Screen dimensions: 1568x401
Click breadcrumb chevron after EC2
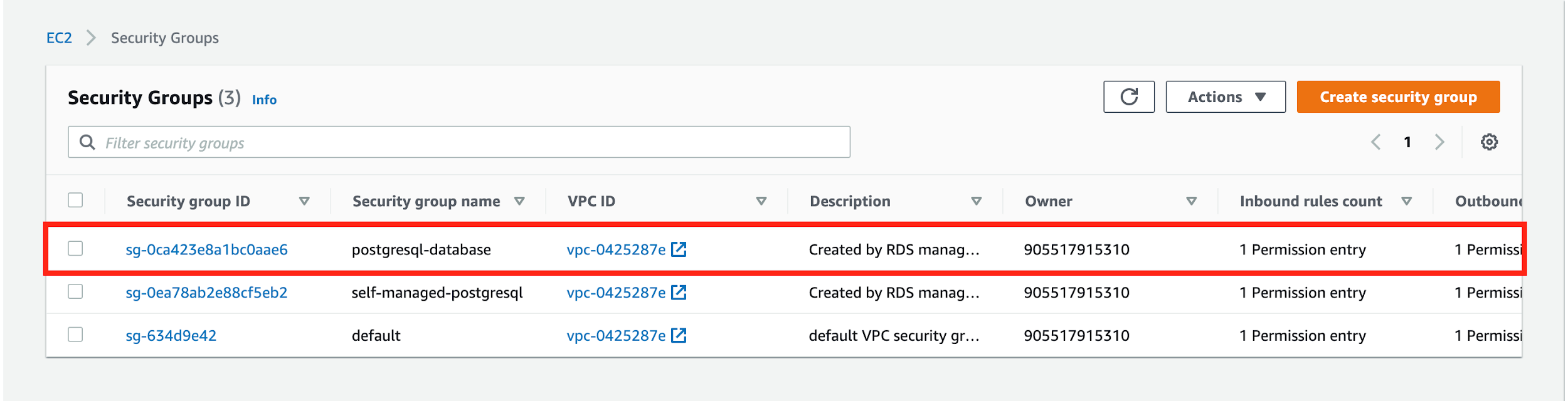coord(92,38)
